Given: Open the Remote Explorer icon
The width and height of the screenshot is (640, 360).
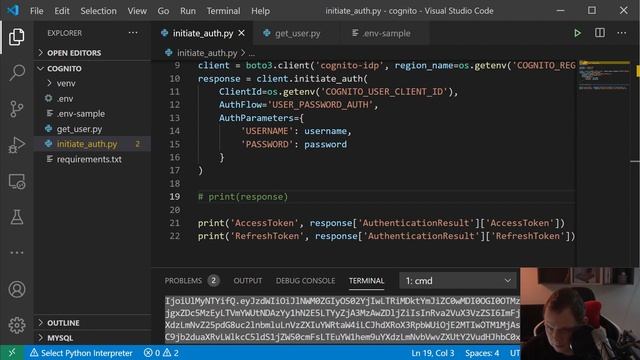Looking at the screenshot, I should [x=16, y=181].
